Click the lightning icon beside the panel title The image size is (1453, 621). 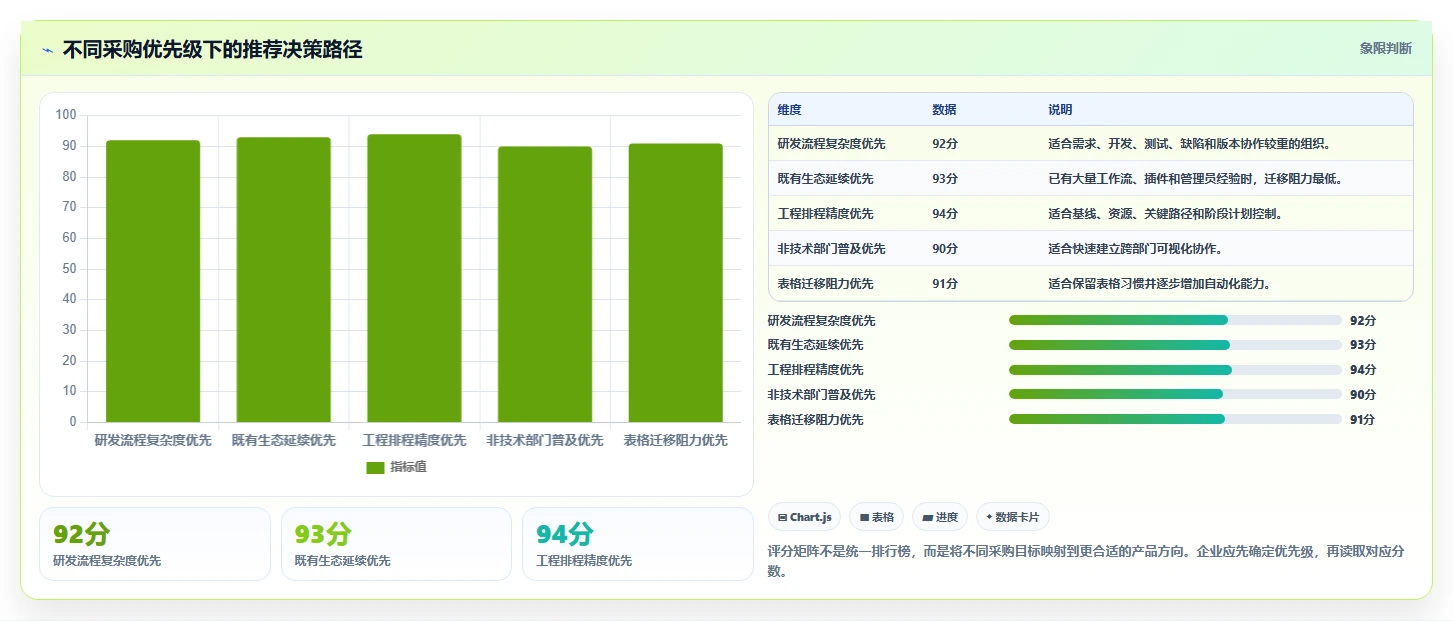click(x=48, y=49)
